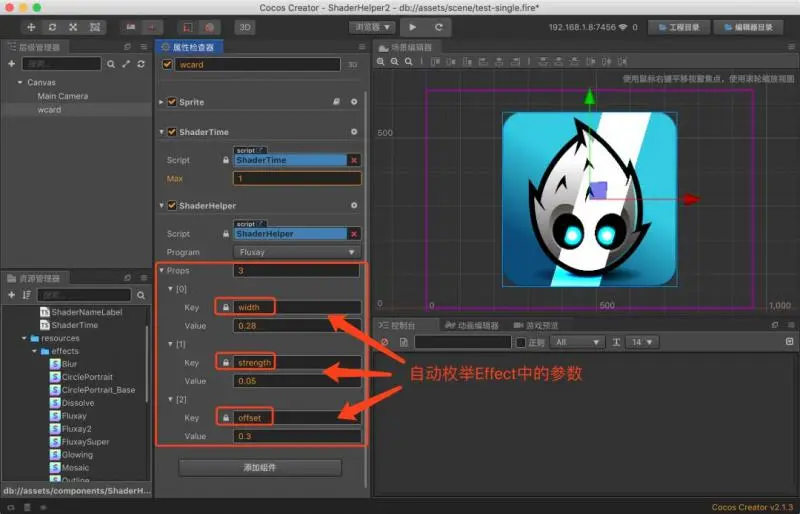Collapse the Canvas node in the hierarchy
The height and width of the screenshot is (514, 800).
20,82
